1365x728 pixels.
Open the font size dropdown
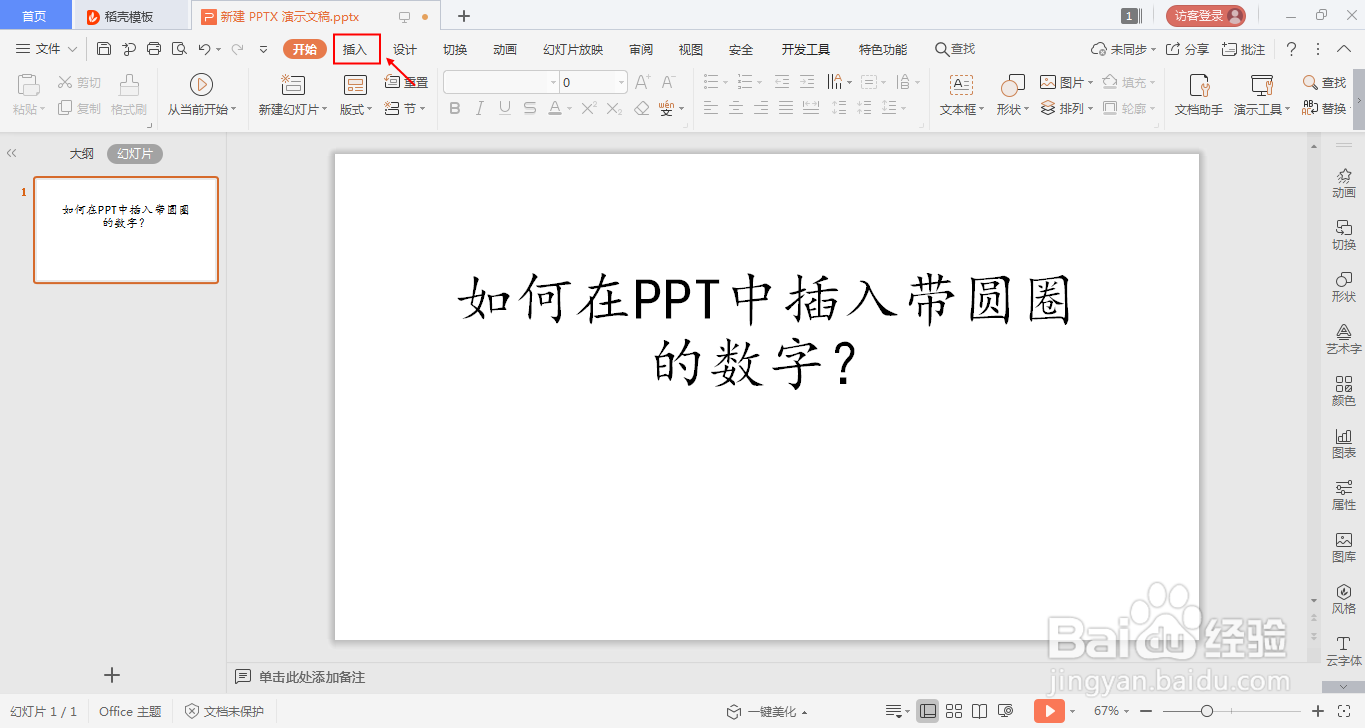pyautogui.click(x=622, y=81)
